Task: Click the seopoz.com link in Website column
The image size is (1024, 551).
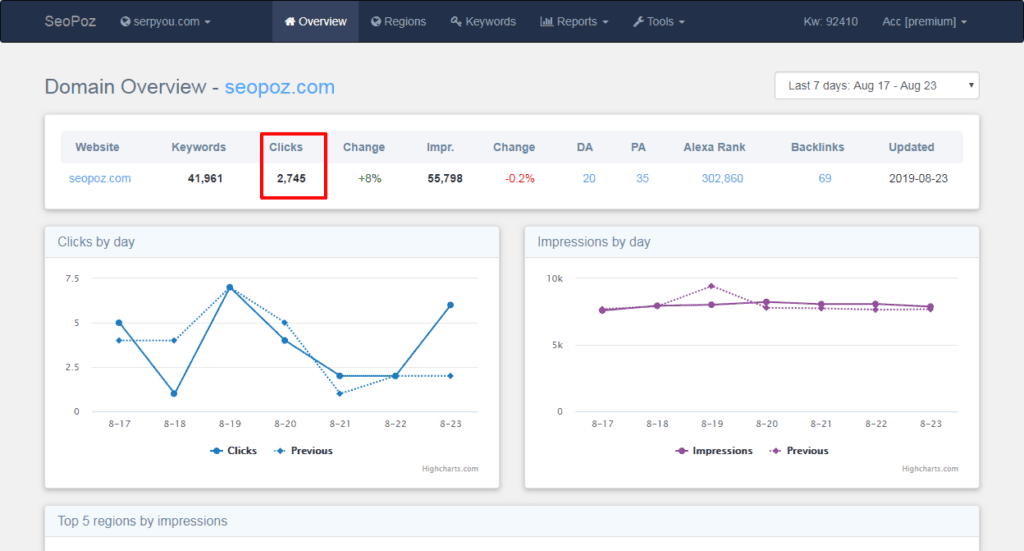Action: [100, 178]
